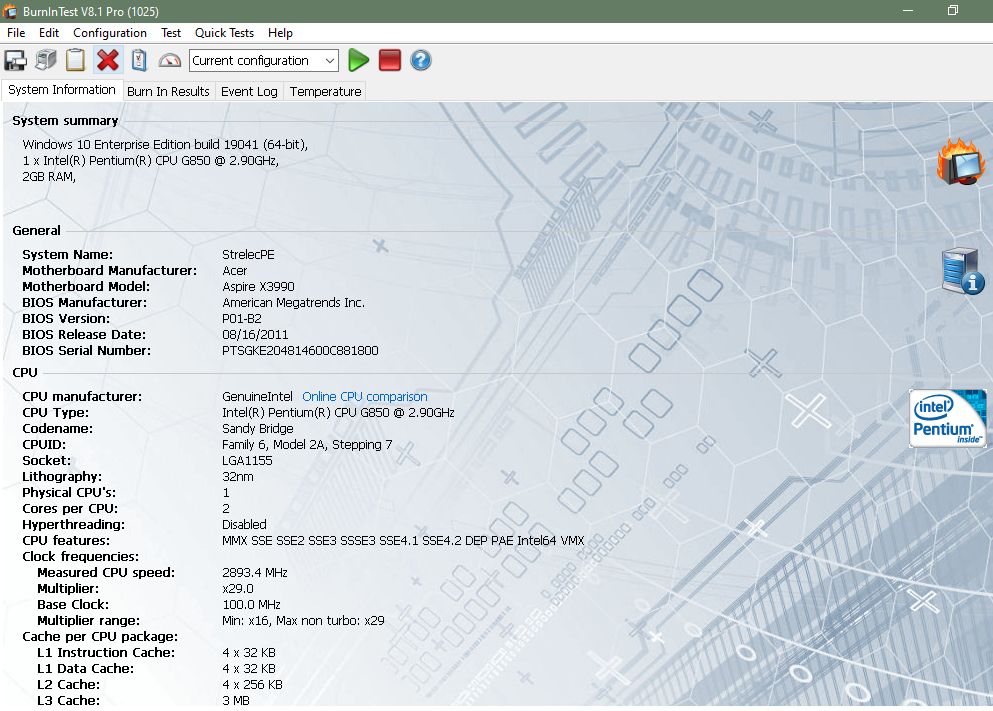Click the server info icon on the right
The image size is (993, 711).
pos(963,270)
